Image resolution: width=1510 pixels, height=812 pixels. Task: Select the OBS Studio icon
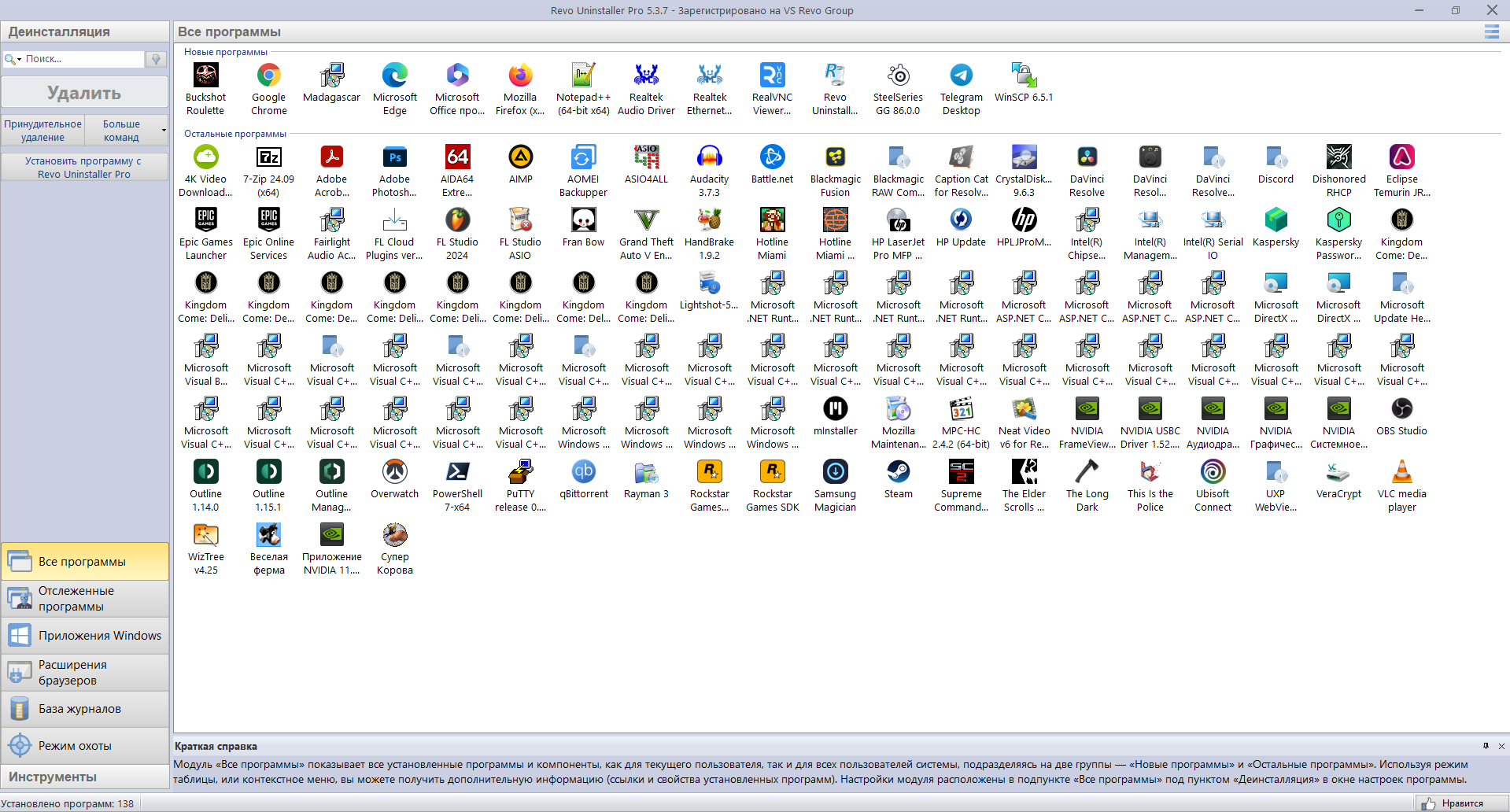(1401, 409)
